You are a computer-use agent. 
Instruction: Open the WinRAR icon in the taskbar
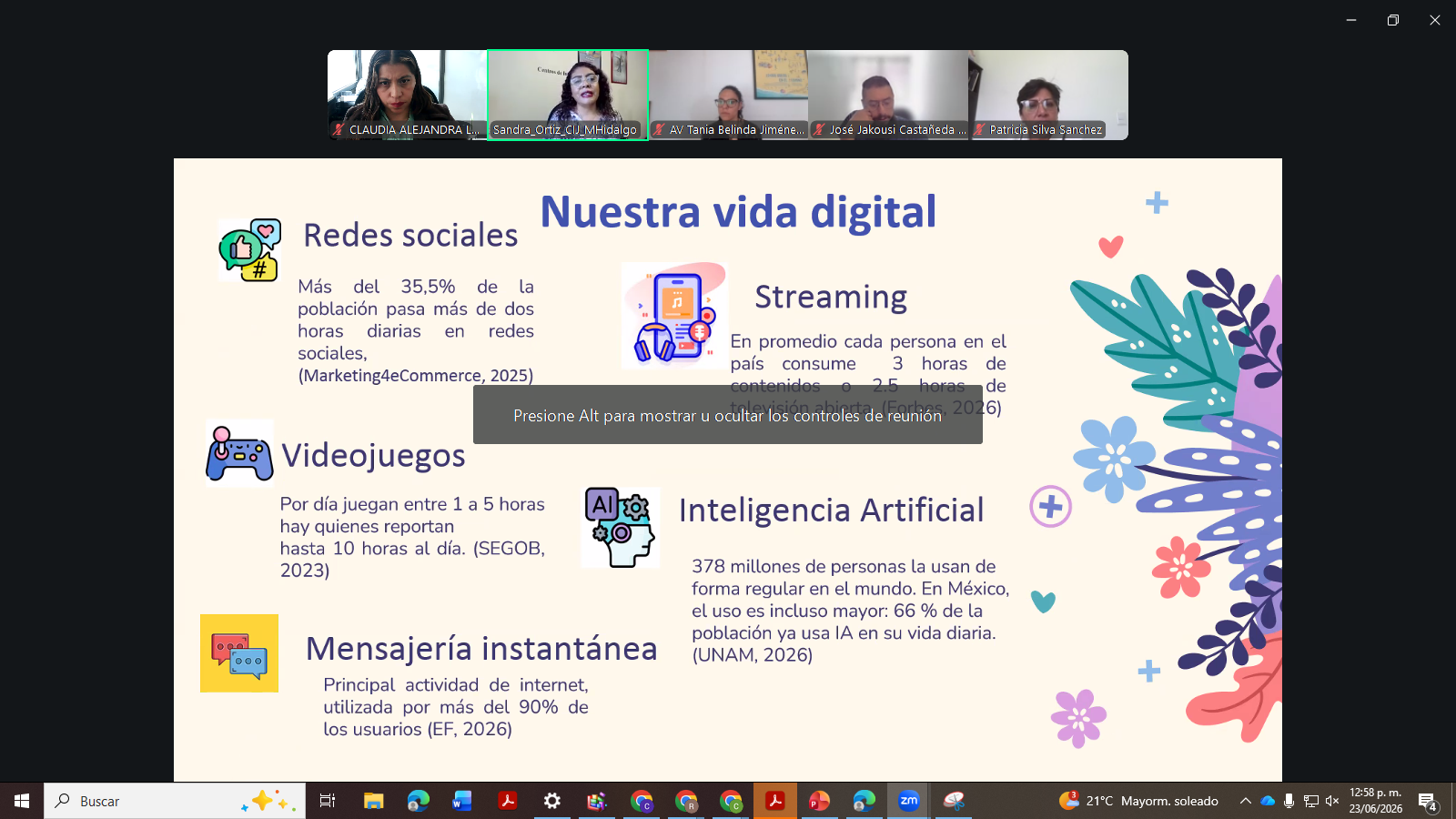tap(596, 801)
